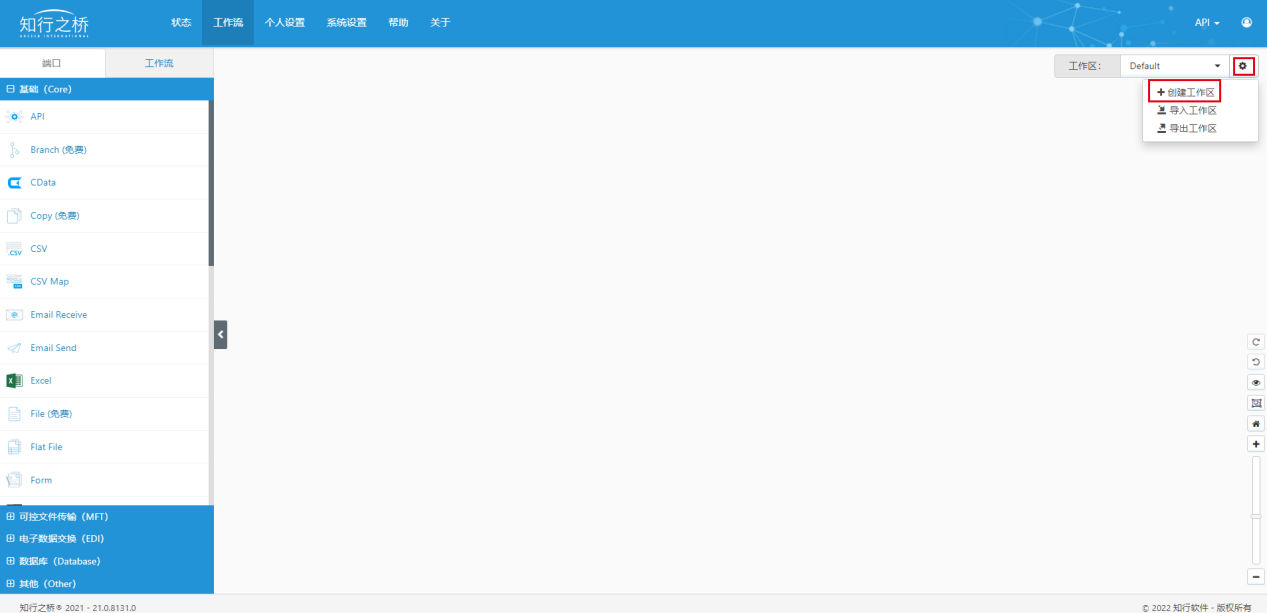The image size is (1267, 613).
Task: Switch to the 工作流 sidebar tab
Action: point(159,63)
